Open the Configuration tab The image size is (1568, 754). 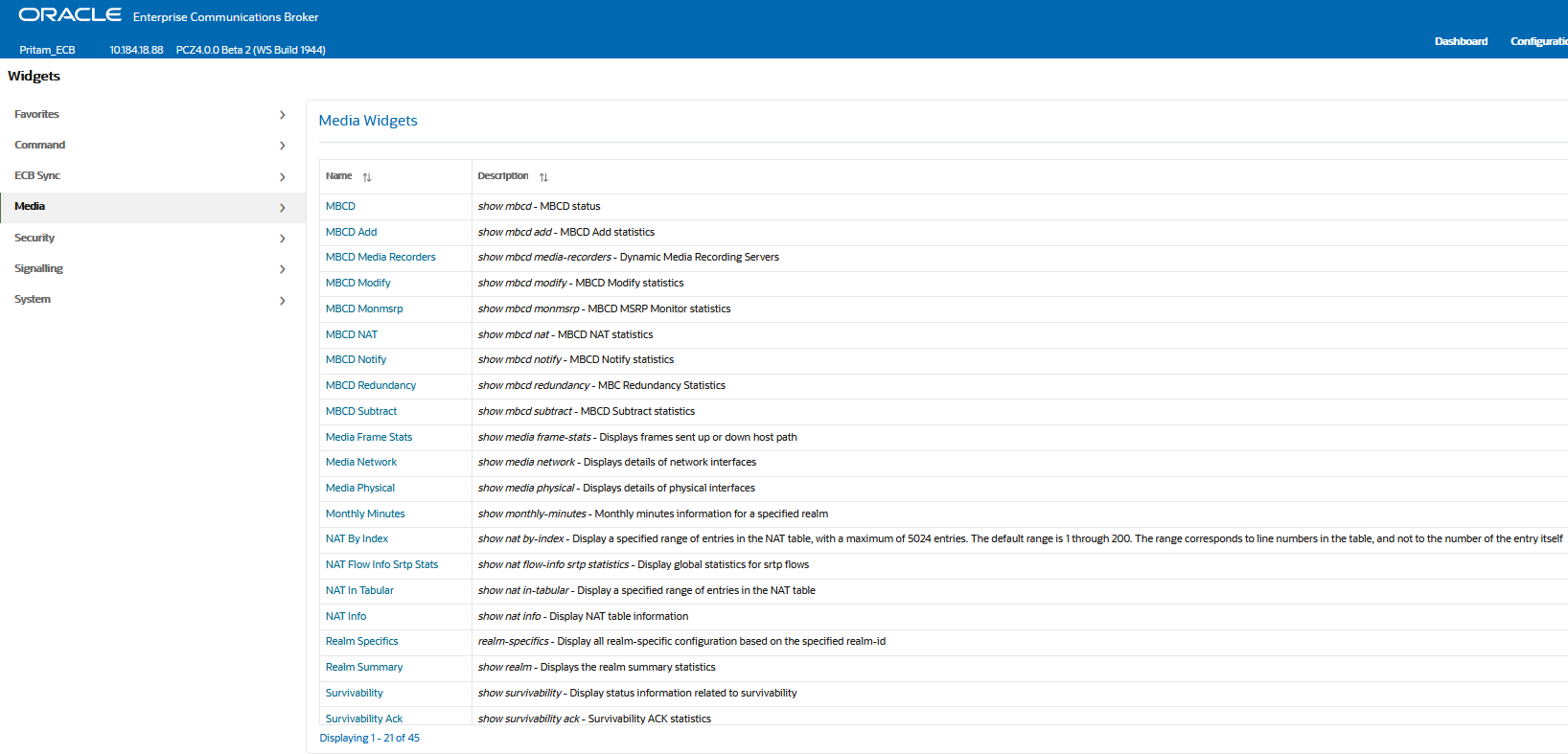(x=1539, y=41)
